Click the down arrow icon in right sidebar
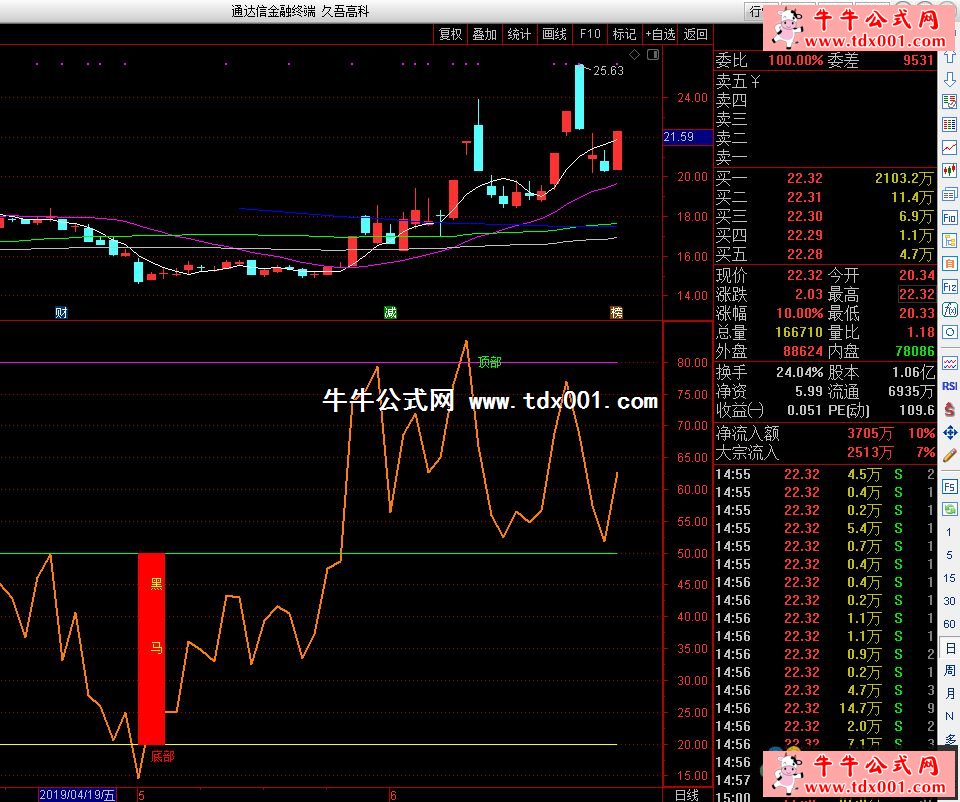Screen dimensions: 960x802 pyautogui.click(x=950, y=80)
